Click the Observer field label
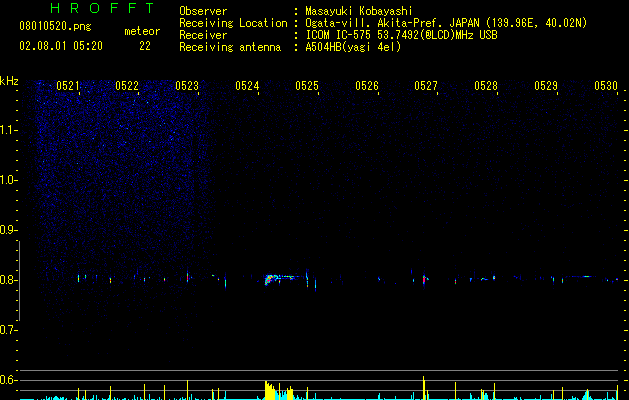Screen dimensions: 629x400 [203, 11]
